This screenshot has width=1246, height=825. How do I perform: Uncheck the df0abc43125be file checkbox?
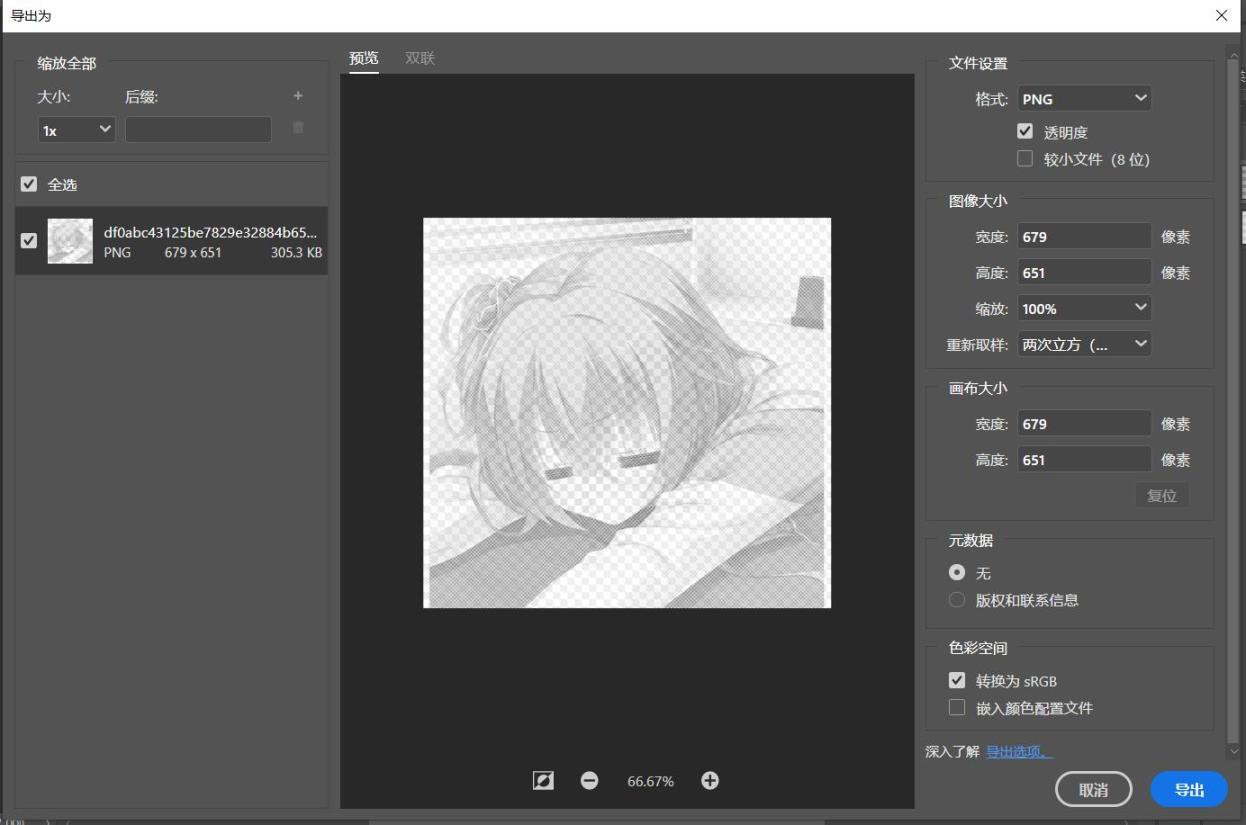tap(29, 240)
